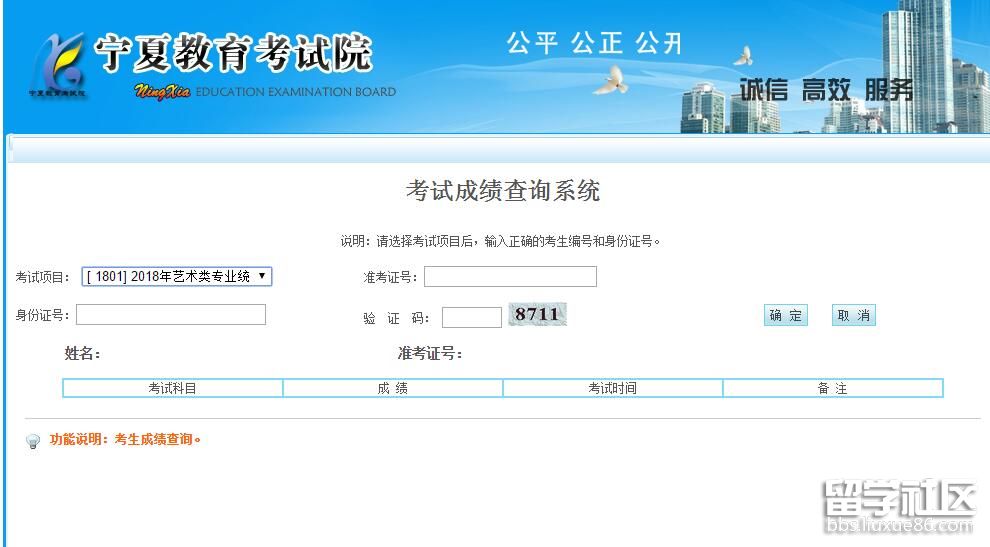Click into the 身份证号 text box
990x547 pixels.
click(x=171, y=315)
